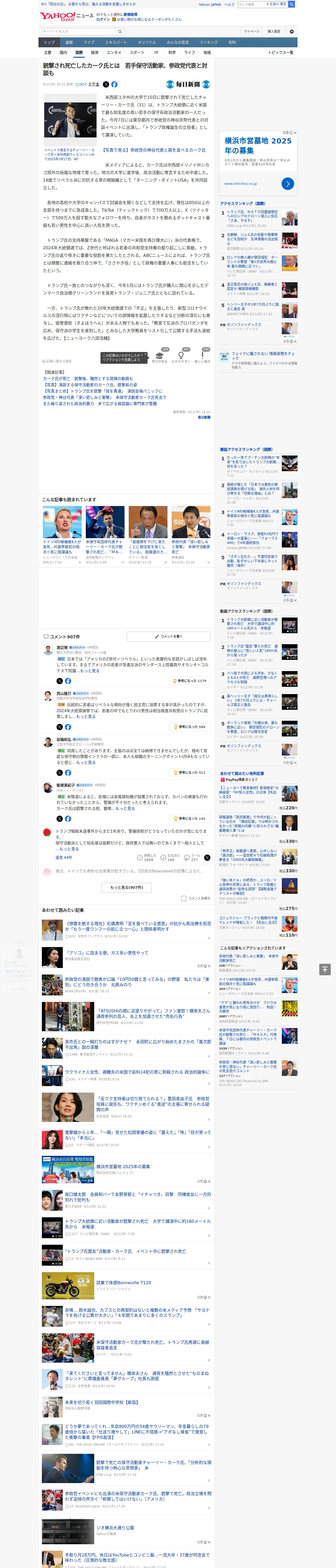The height and width of the screenshot is (1568, 336).
Task: Expand the トランプ暗殺未遂 comment with もっと見る
Action: (69, 849)
